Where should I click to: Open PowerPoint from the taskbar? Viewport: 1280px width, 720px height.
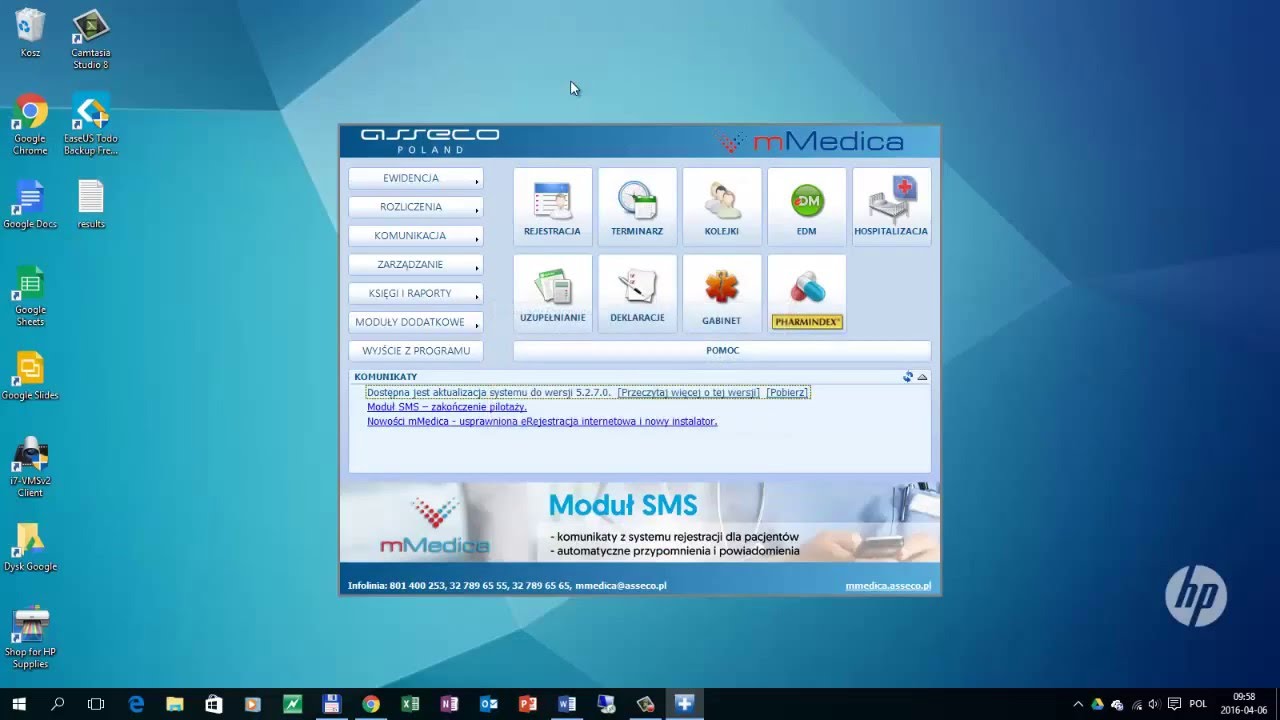tap(527, 704)
